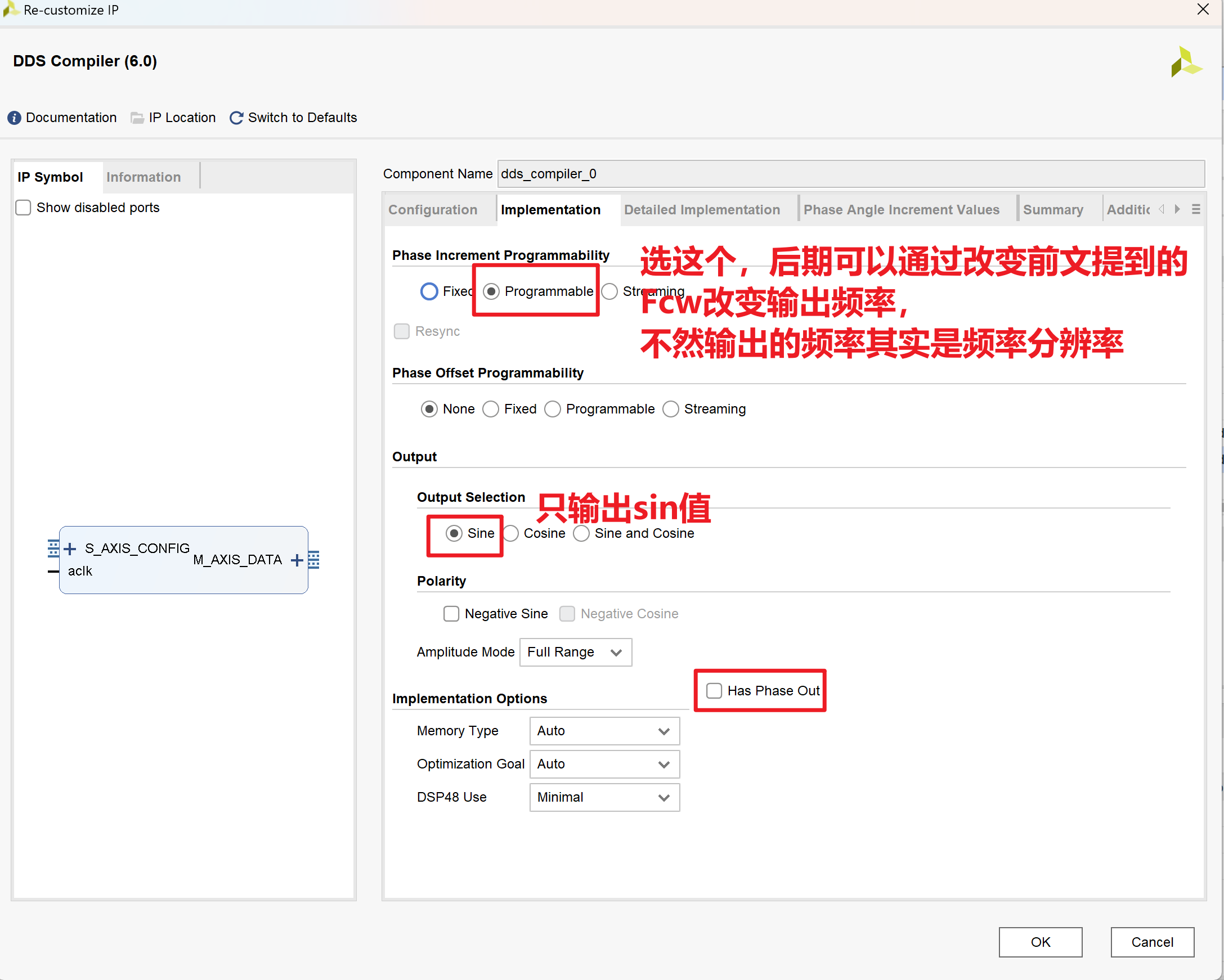Select Programmable phase increment option
The height and width of the screenshot is (980, 1224).
coord(491,291)
